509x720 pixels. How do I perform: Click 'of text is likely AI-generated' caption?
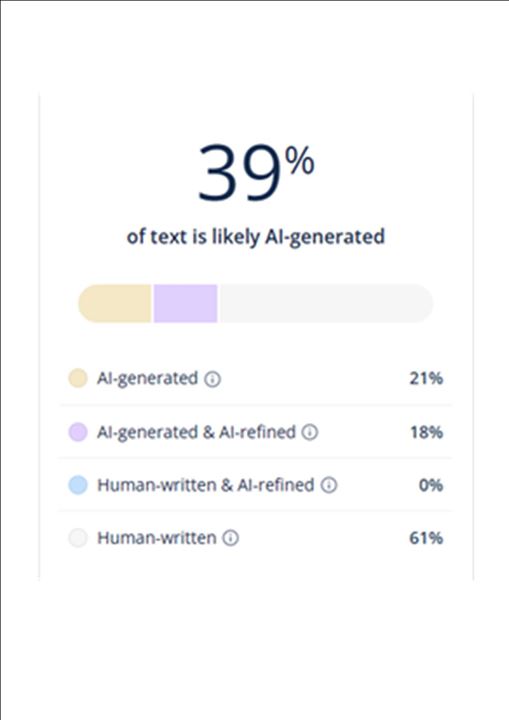(255, 237)
